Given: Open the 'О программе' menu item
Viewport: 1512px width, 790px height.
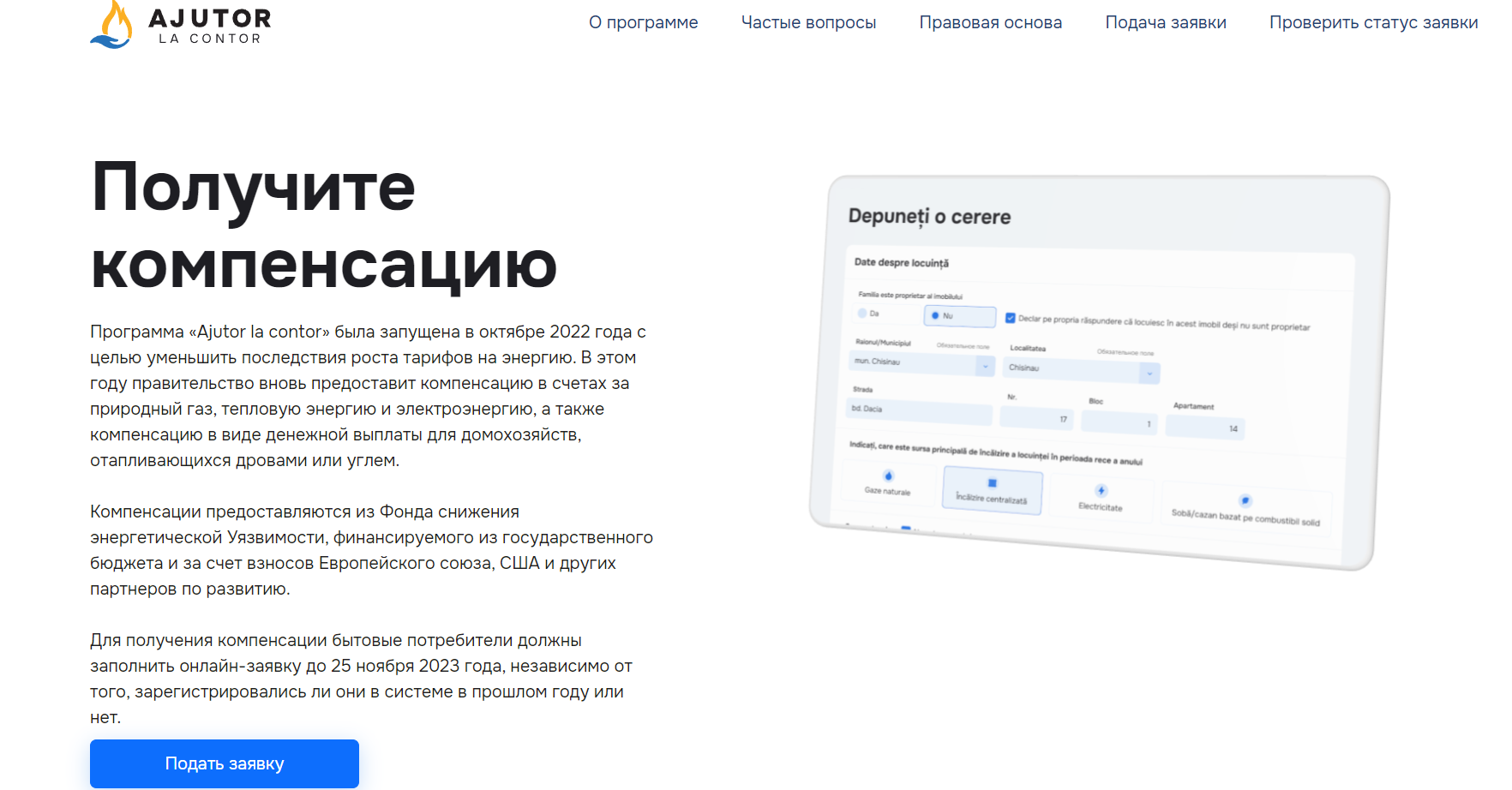Looking at the screenshot, I should point(643,22).
